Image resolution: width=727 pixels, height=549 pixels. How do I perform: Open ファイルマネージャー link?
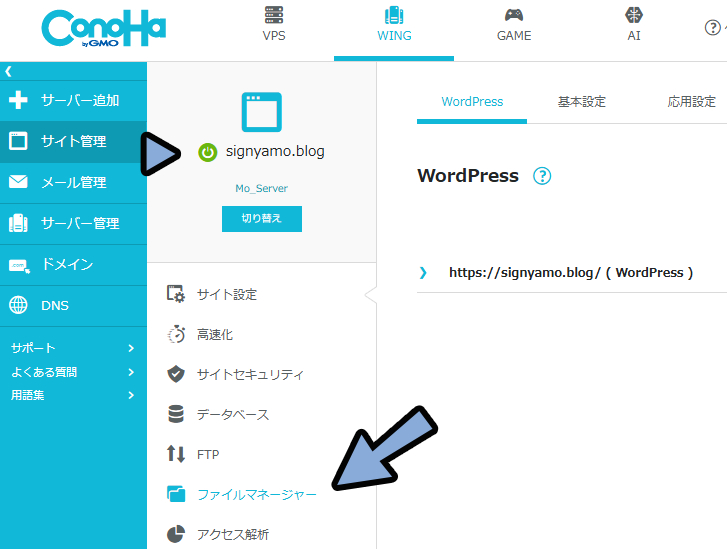(x=257, y=495)
